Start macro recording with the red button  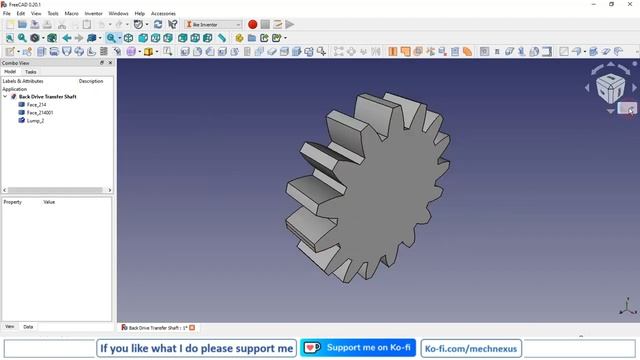[x=253, y=24]
